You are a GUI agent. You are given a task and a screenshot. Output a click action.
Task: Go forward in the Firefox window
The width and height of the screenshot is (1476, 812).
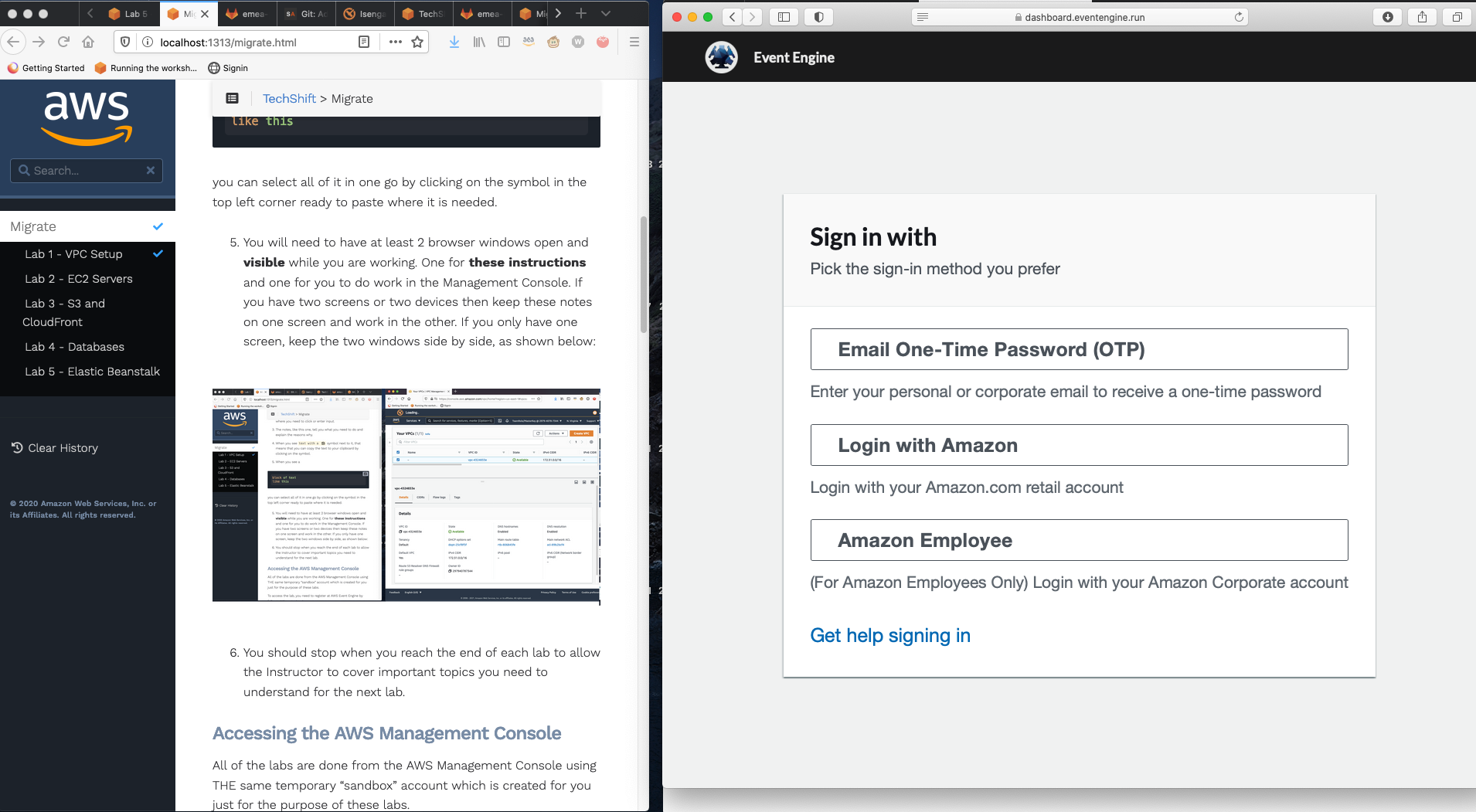[x=39, y=42]
